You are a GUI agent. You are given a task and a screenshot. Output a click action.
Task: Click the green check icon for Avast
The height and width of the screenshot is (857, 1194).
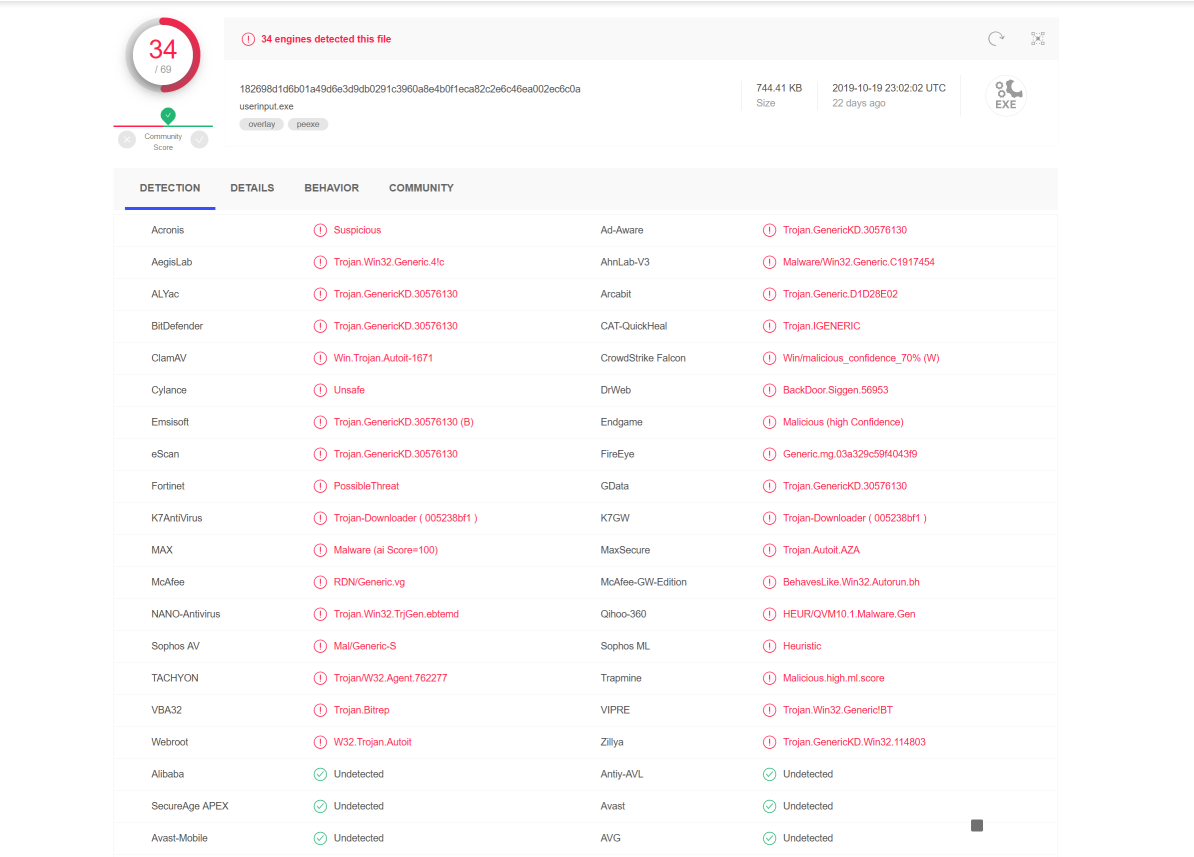[x=769, y=806]
